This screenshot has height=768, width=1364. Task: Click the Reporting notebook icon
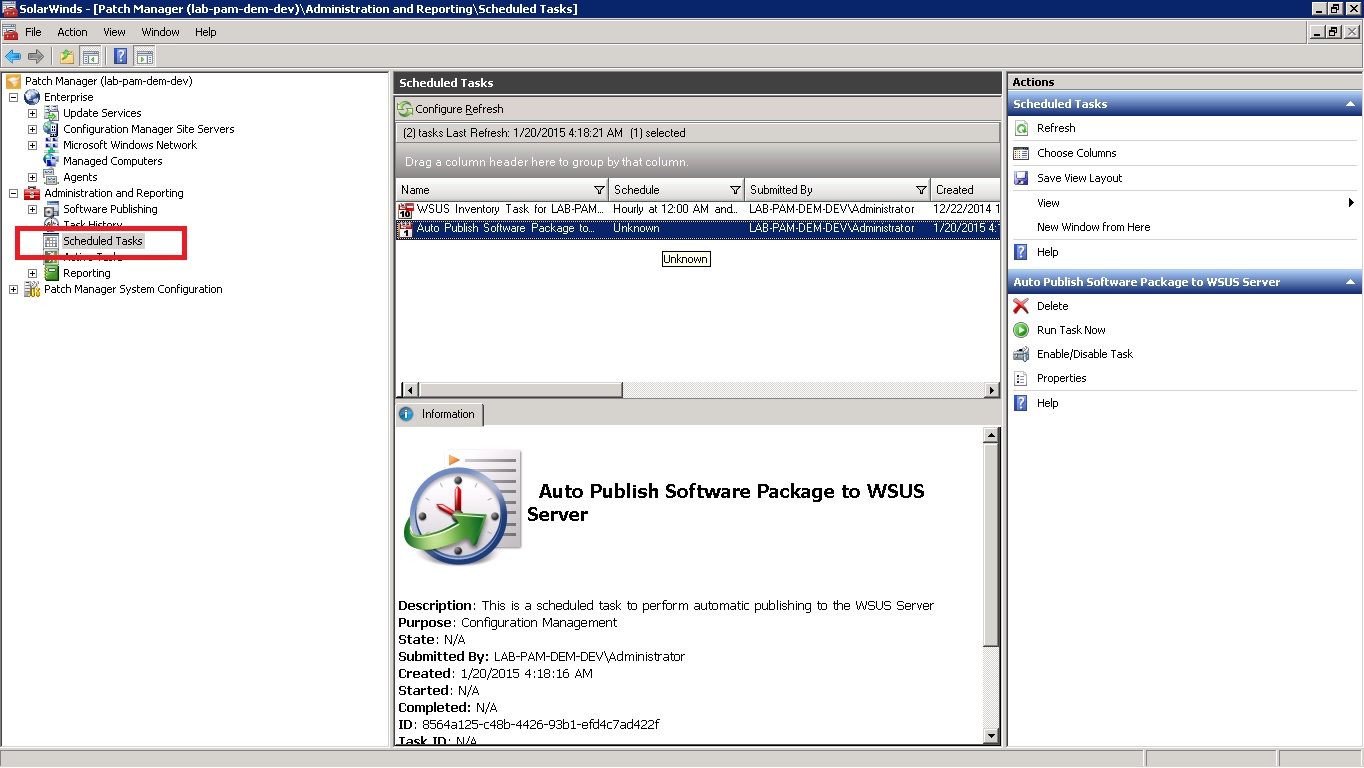pos(51,273)
